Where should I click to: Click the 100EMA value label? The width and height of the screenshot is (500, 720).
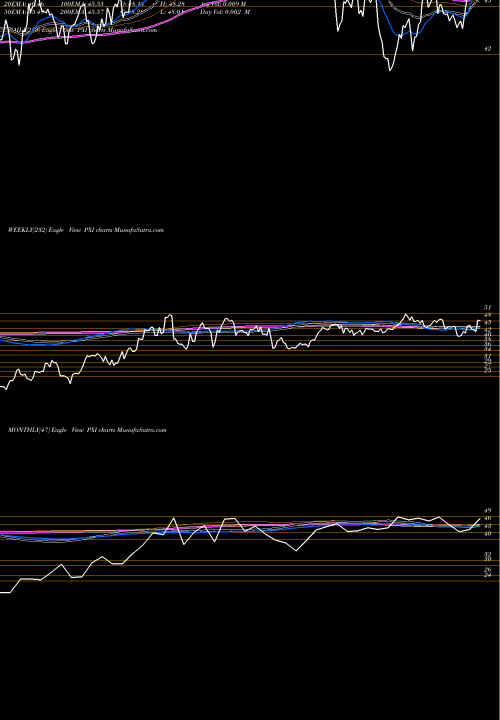tap(82, 4)
